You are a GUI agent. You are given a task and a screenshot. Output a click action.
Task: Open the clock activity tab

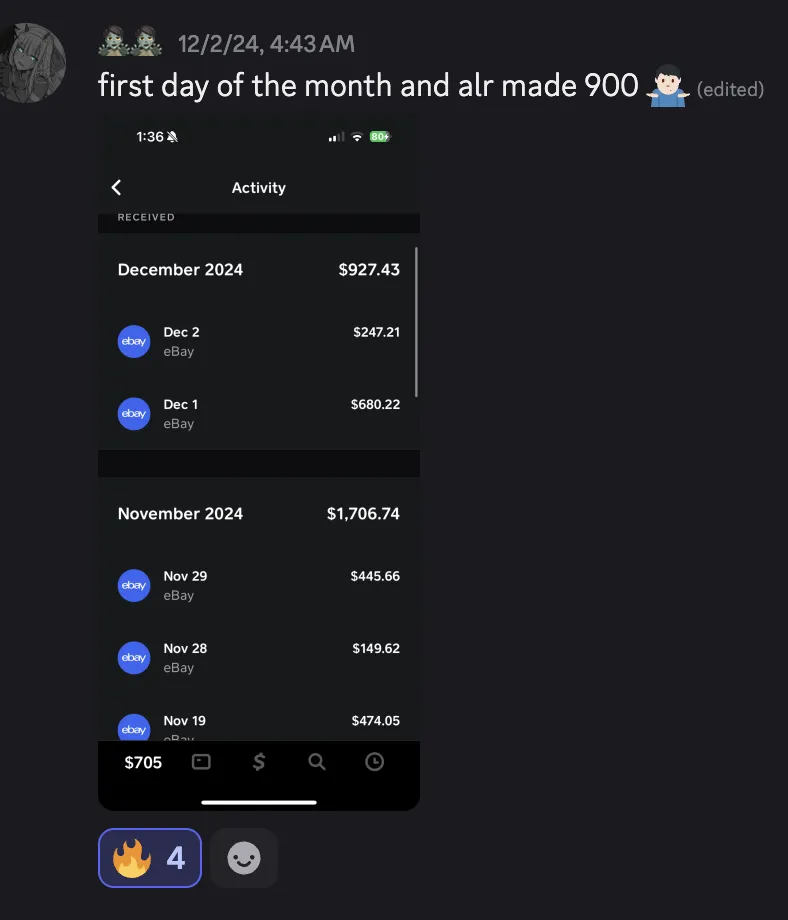coord(374,762)
